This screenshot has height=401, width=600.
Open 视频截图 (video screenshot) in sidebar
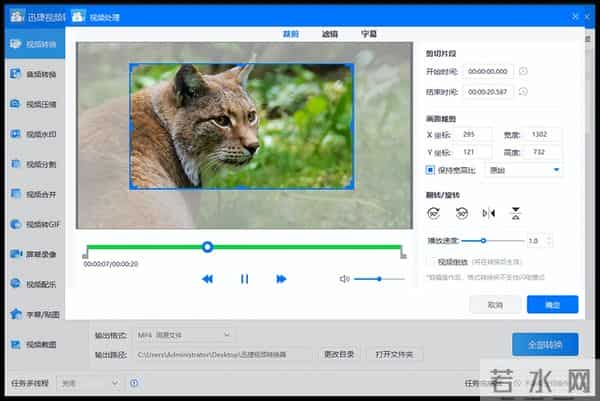tap(34, 344)
